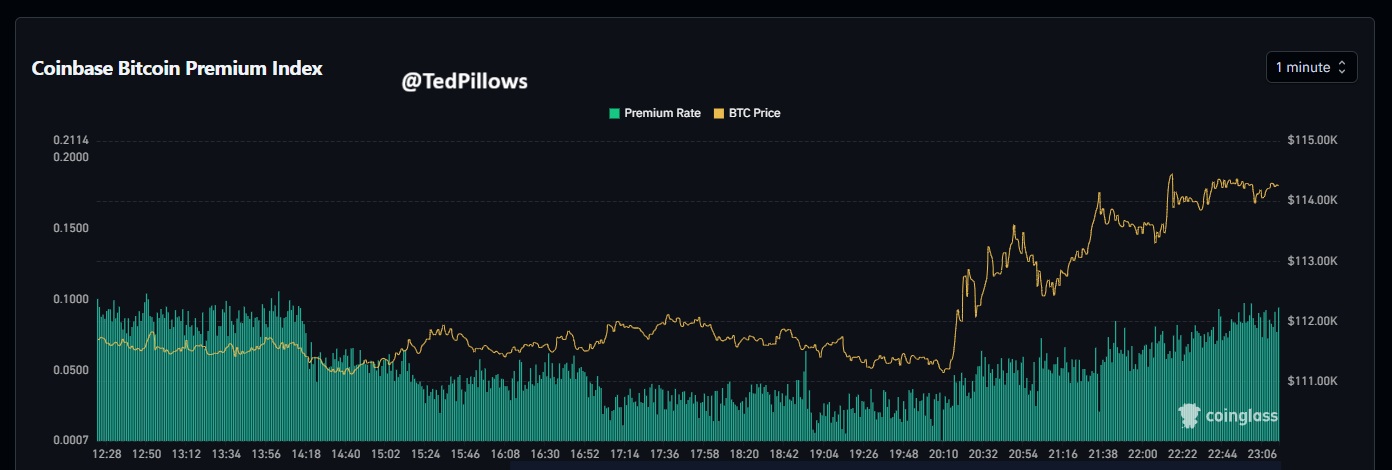Open the 1 minute interval dropdown
Image resolution: width=1392 pixels, height=470 pixels.
1311,68
